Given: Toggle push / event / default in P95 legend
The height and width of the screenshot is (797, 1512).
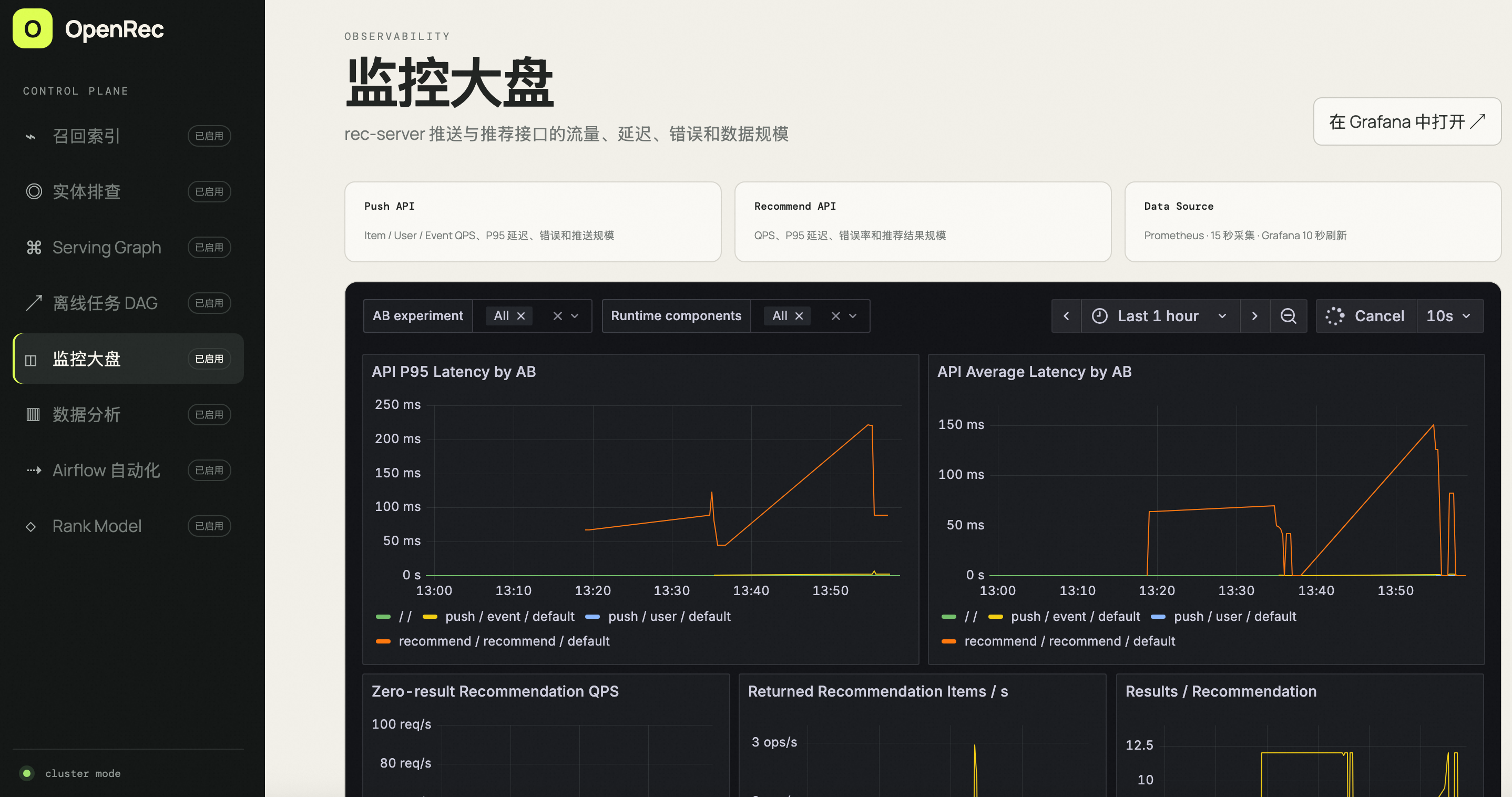Looking at the screenshot, I should [x=509, y=616].
